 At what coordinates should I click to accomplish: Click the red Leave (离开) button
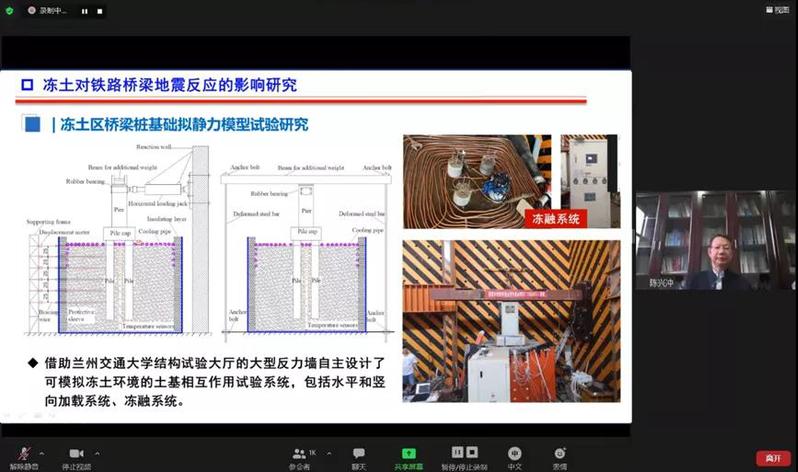[x=771, y=457]
